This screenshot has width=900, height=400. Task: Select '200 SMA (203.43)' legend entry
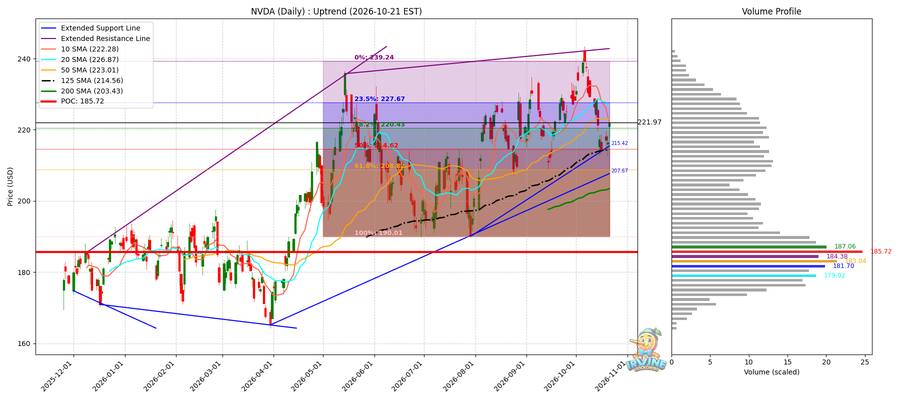pos(91,91)
